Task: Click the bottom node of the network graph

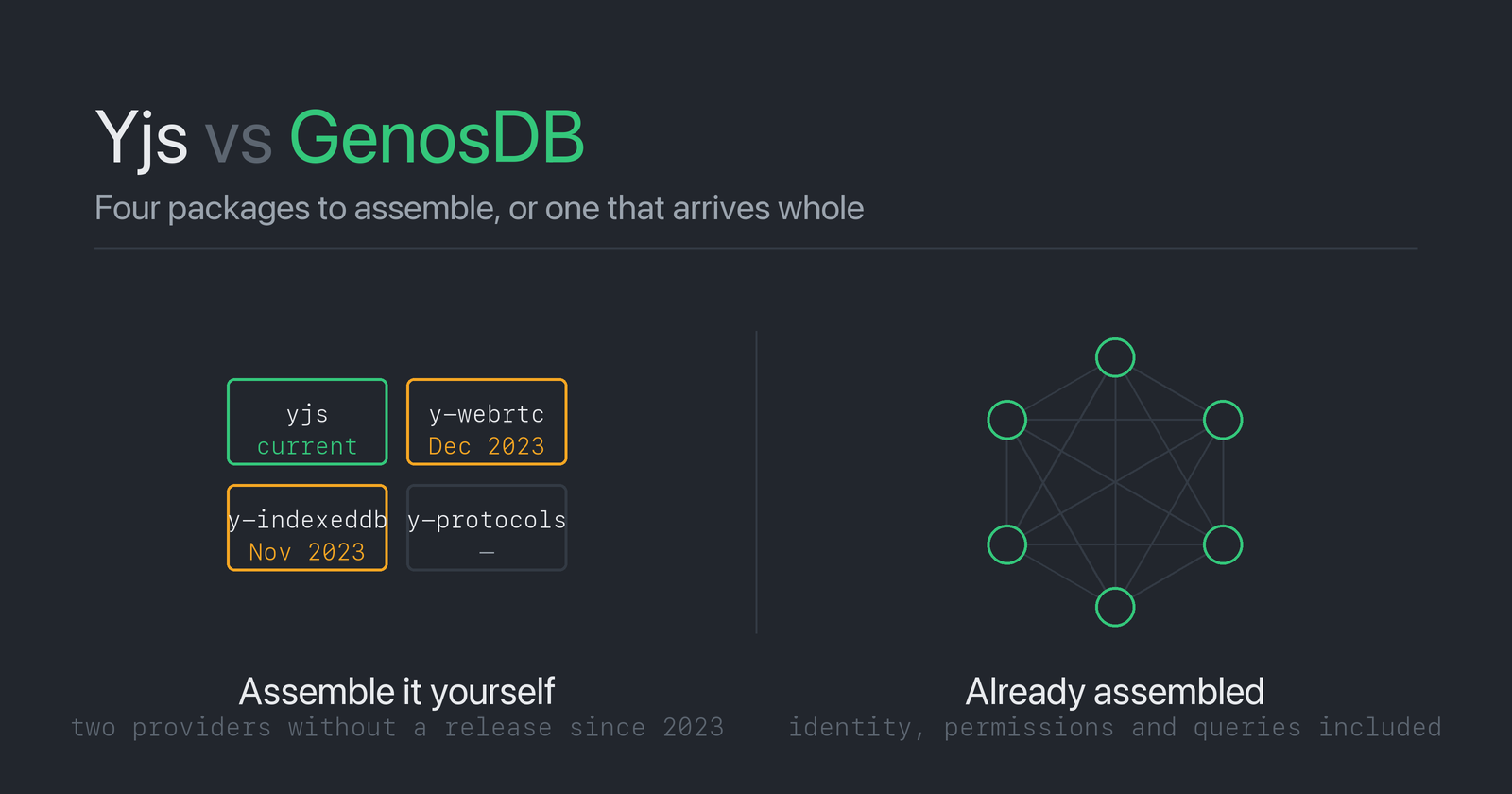Action: (1115, 607)
